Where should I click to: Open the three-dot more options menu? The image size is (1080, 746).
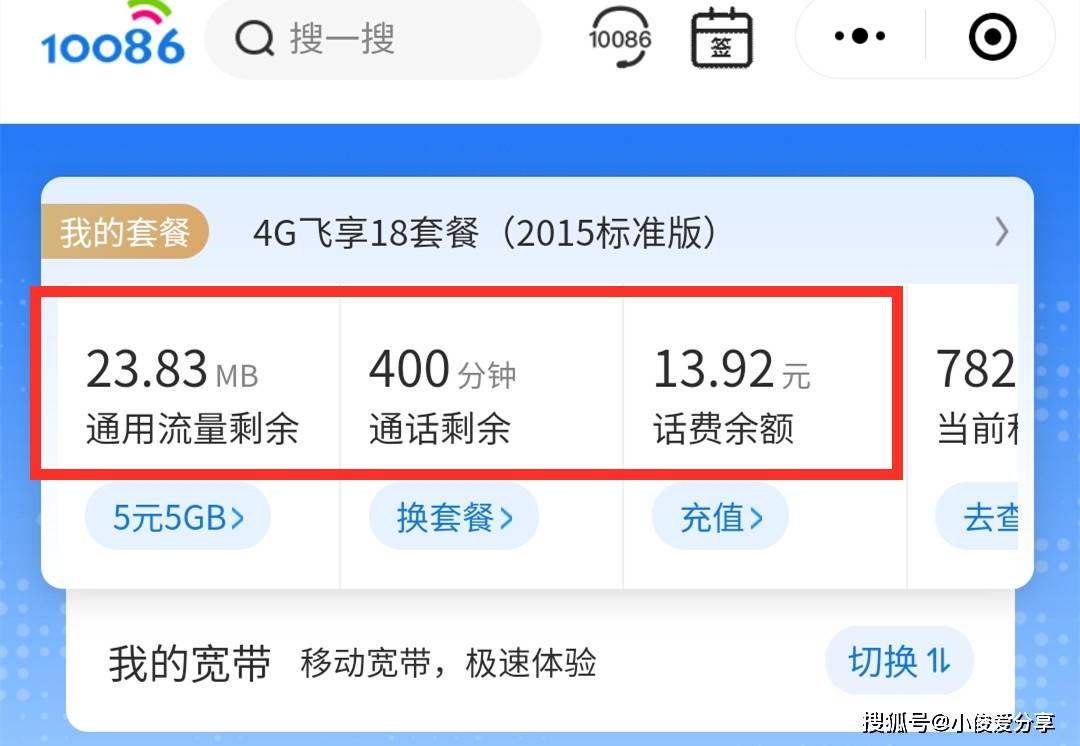(x=860, y=36)
